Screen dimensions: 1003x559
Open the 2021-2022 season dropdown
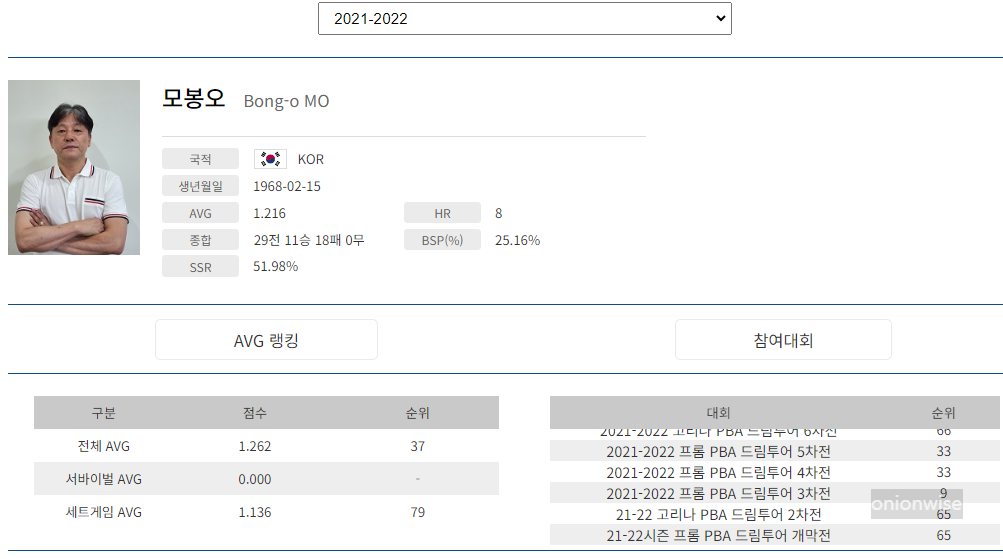point(525,19)
